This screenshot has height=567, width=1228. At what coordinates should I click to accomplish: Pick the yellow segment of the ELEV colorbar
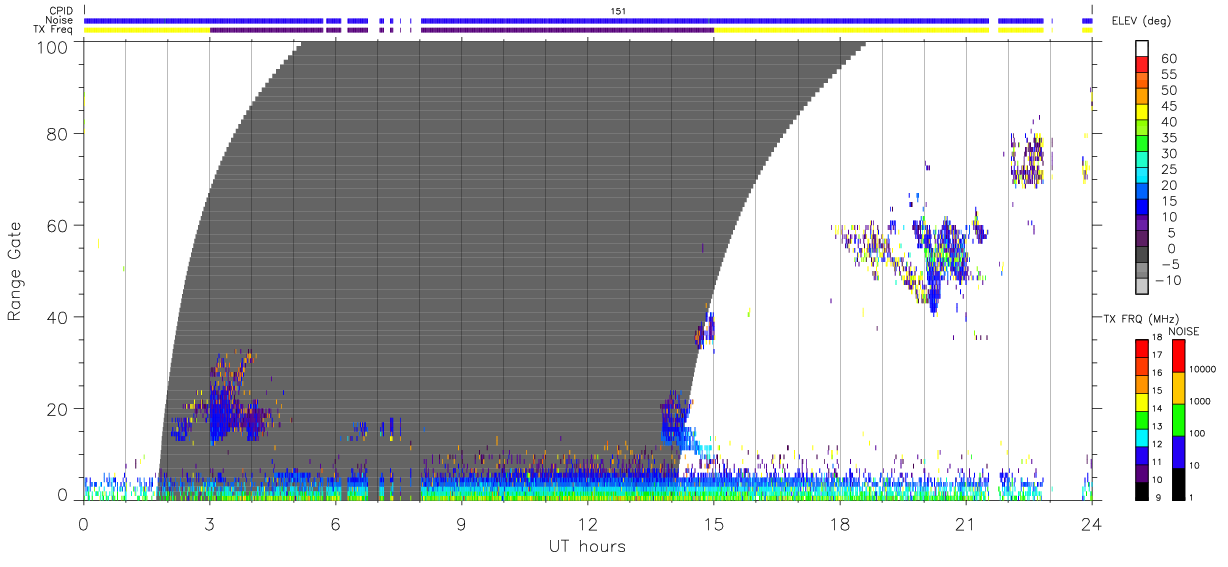[1142, 114]
